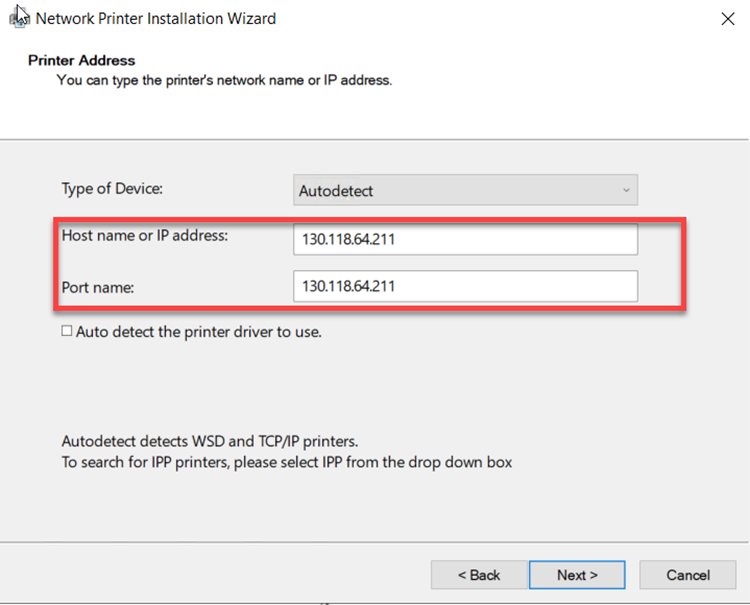Close the Network Printer Installation Wizard window

pyautogui.click(x=727, y=18)
